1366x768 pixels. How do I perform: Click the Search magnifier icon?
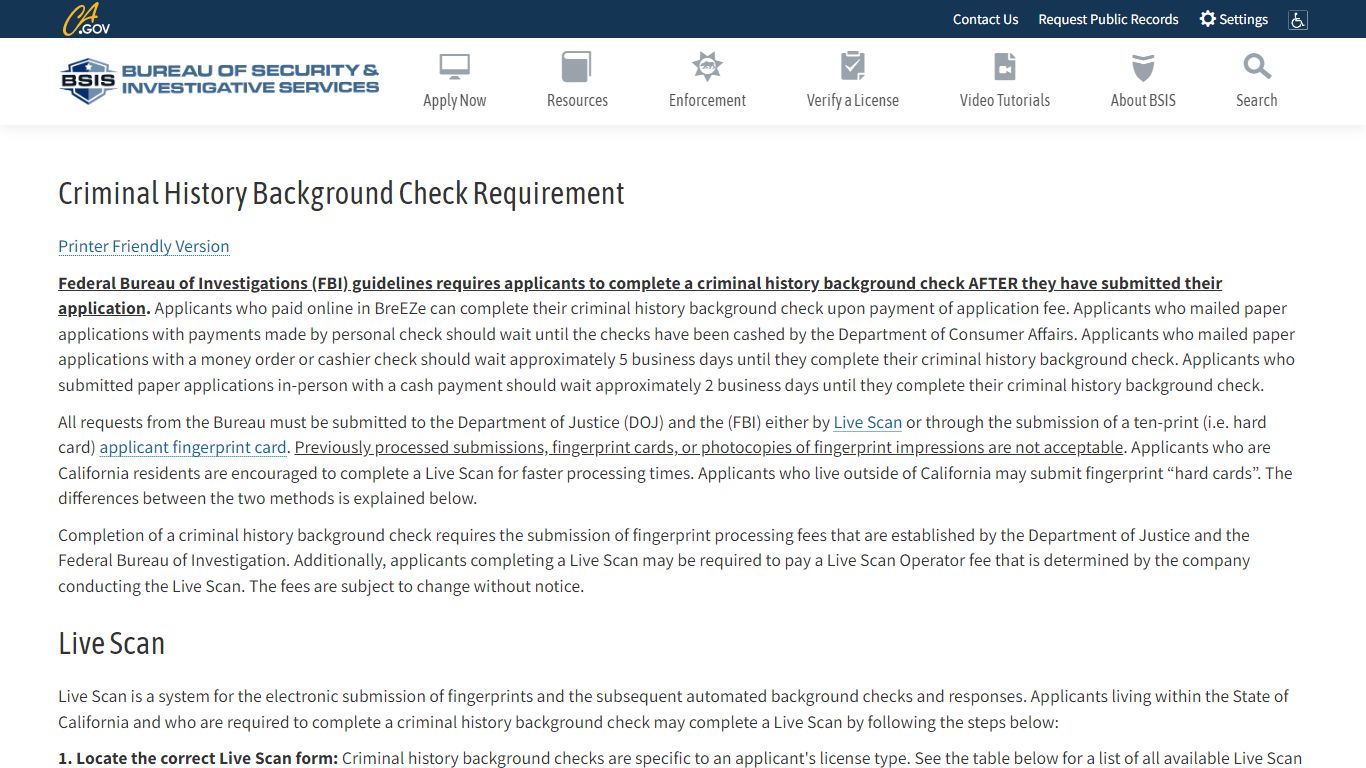[1257, 67]
